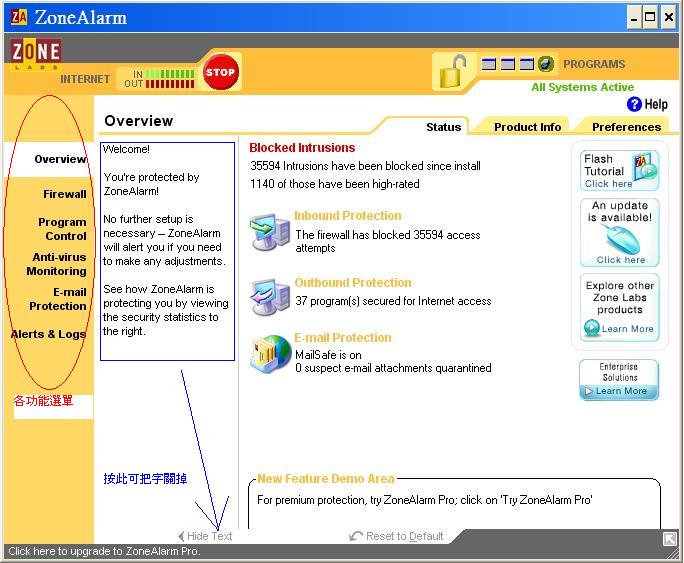684x563 pixels.
Task: Click the ZA title bar icon
Action: [19, 17]
